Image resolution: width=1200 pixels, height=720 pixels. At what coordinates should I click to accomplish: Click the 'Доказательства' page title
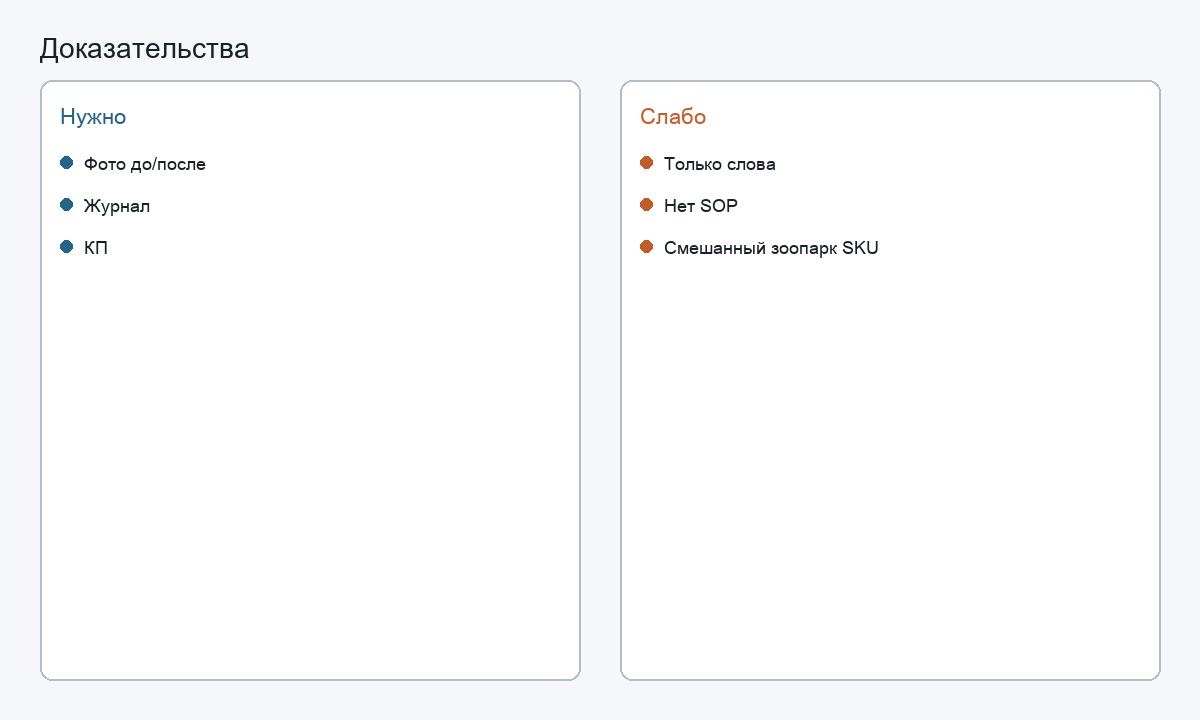coord(144,49)
